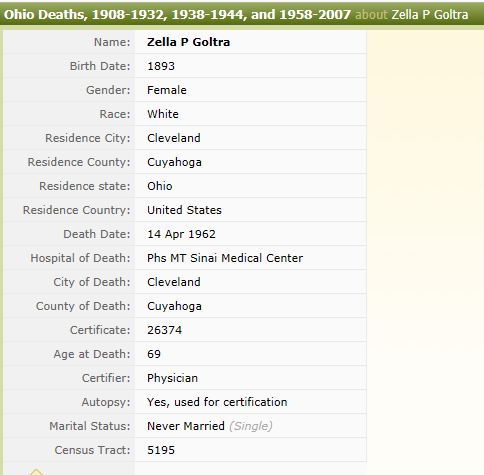Click the birth date value 1893
Viewport: 484px width, 475px height.
(161, 66)
